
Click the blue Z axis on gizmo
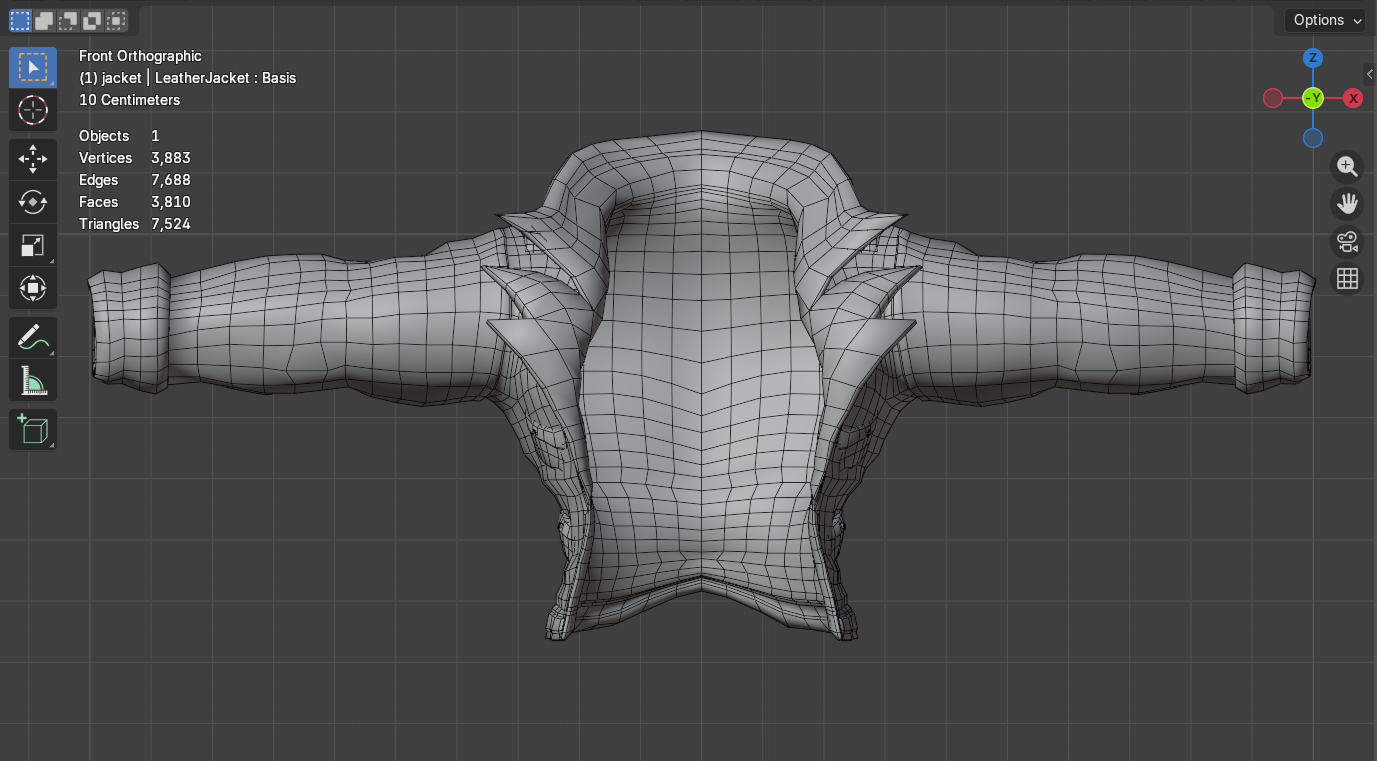(1313, 58)
